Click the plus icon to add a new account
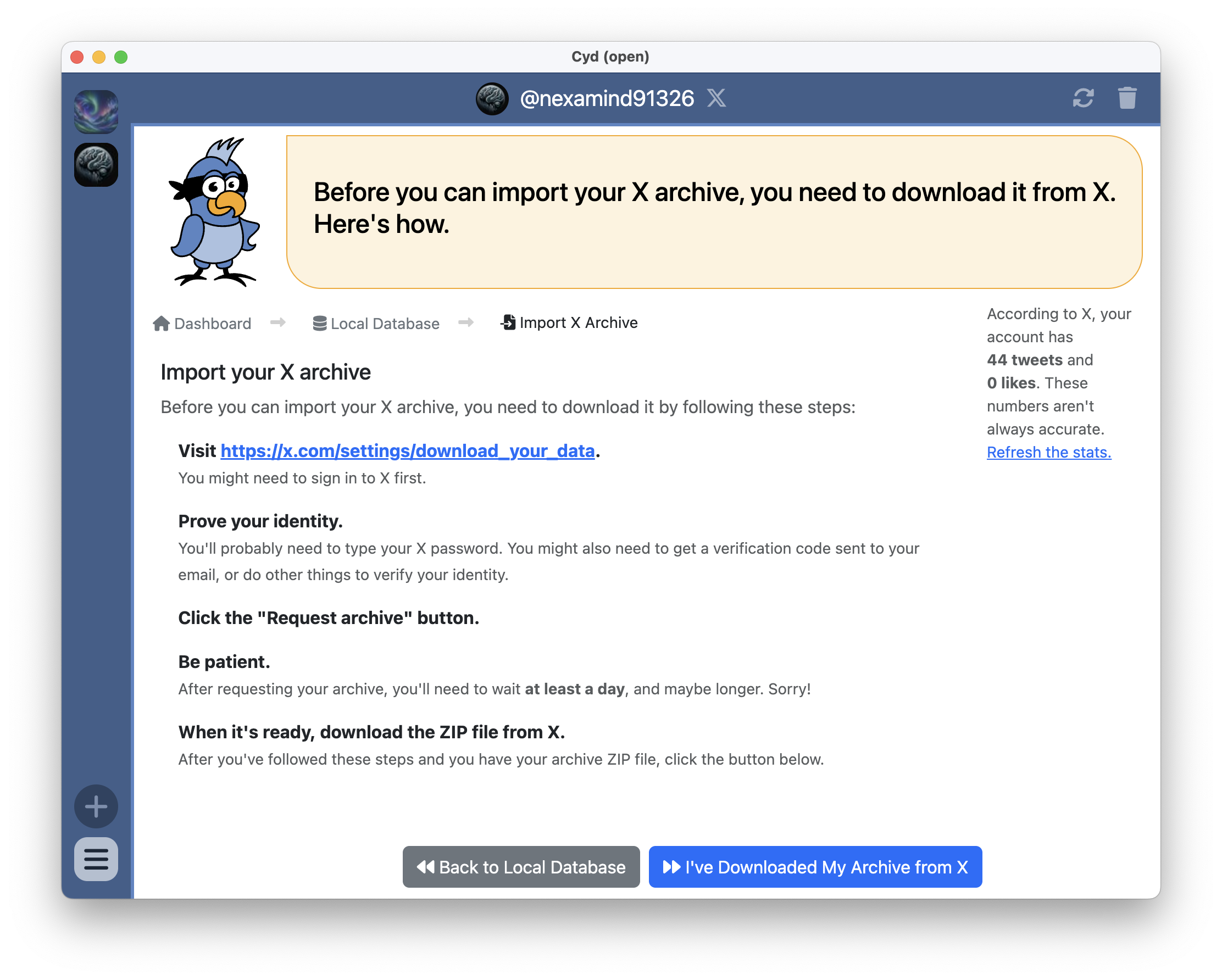This screenshot has height=980, width=1222. point(95,806)
